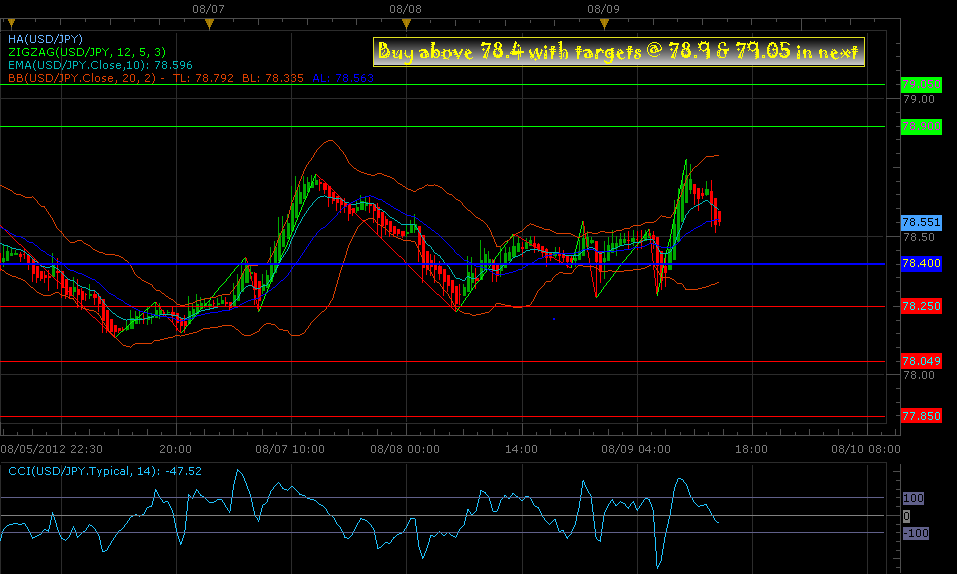957x574 pixels.
Task: Click the AL: 78.563 Bollinger value
Action: pyautogui.click(x=343, y=78)
